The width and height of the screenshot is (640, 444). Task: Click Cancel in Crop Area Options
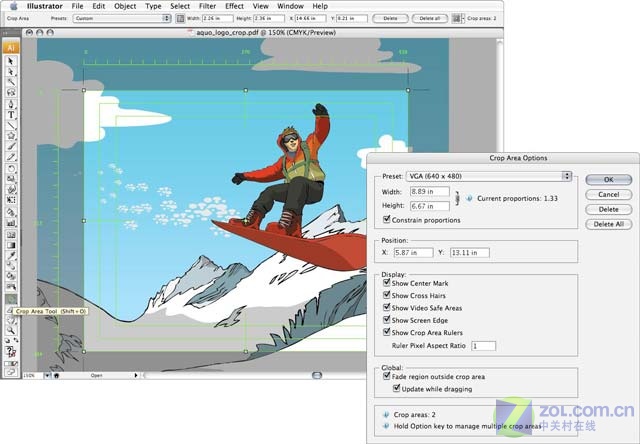[609, 194]
